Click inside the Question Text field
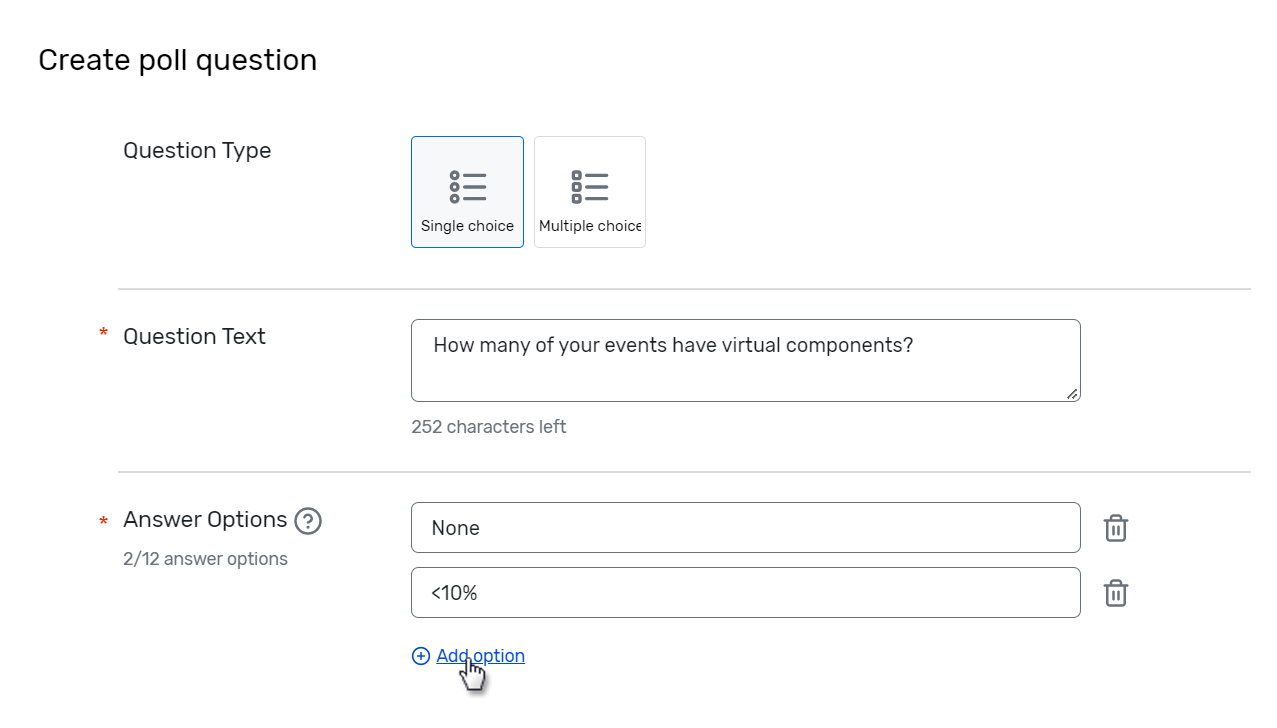The width and height of the screenshot is (1277, 728). [745, 360]
